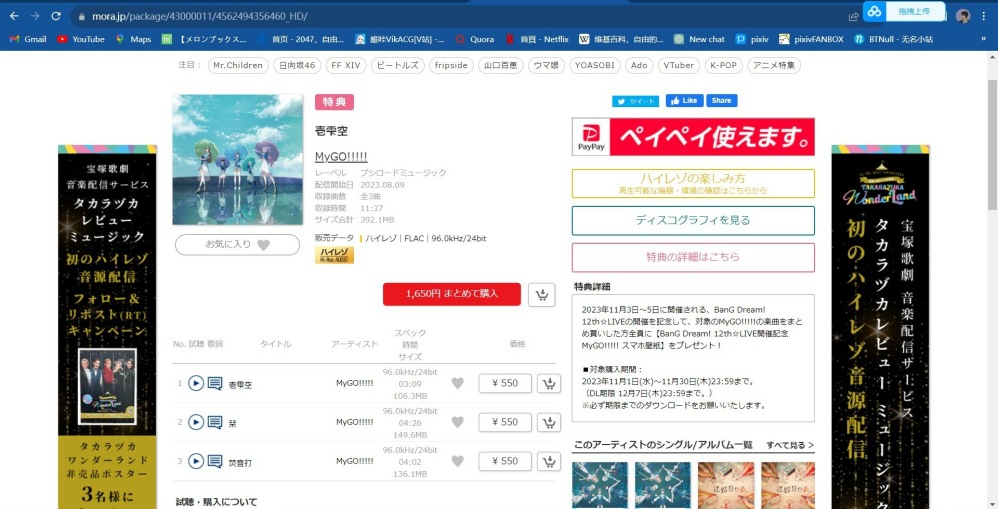Viewport: 998px width, 509px height.
Task: Open ディスコグラフィを見る
Action: 693,221
